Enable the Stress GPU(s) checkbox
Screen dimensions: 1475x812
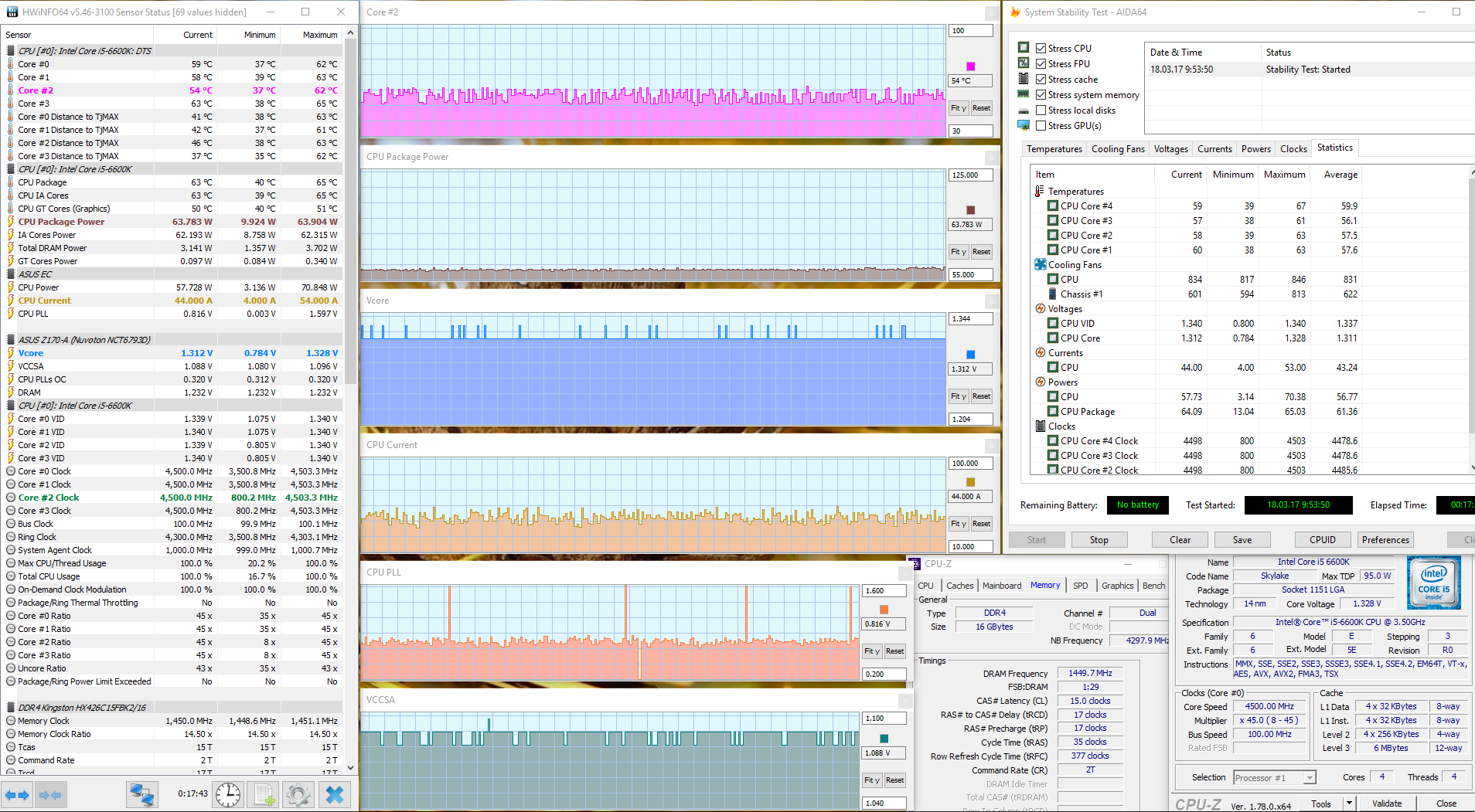pyautogui.click(x=1041, y=125)
